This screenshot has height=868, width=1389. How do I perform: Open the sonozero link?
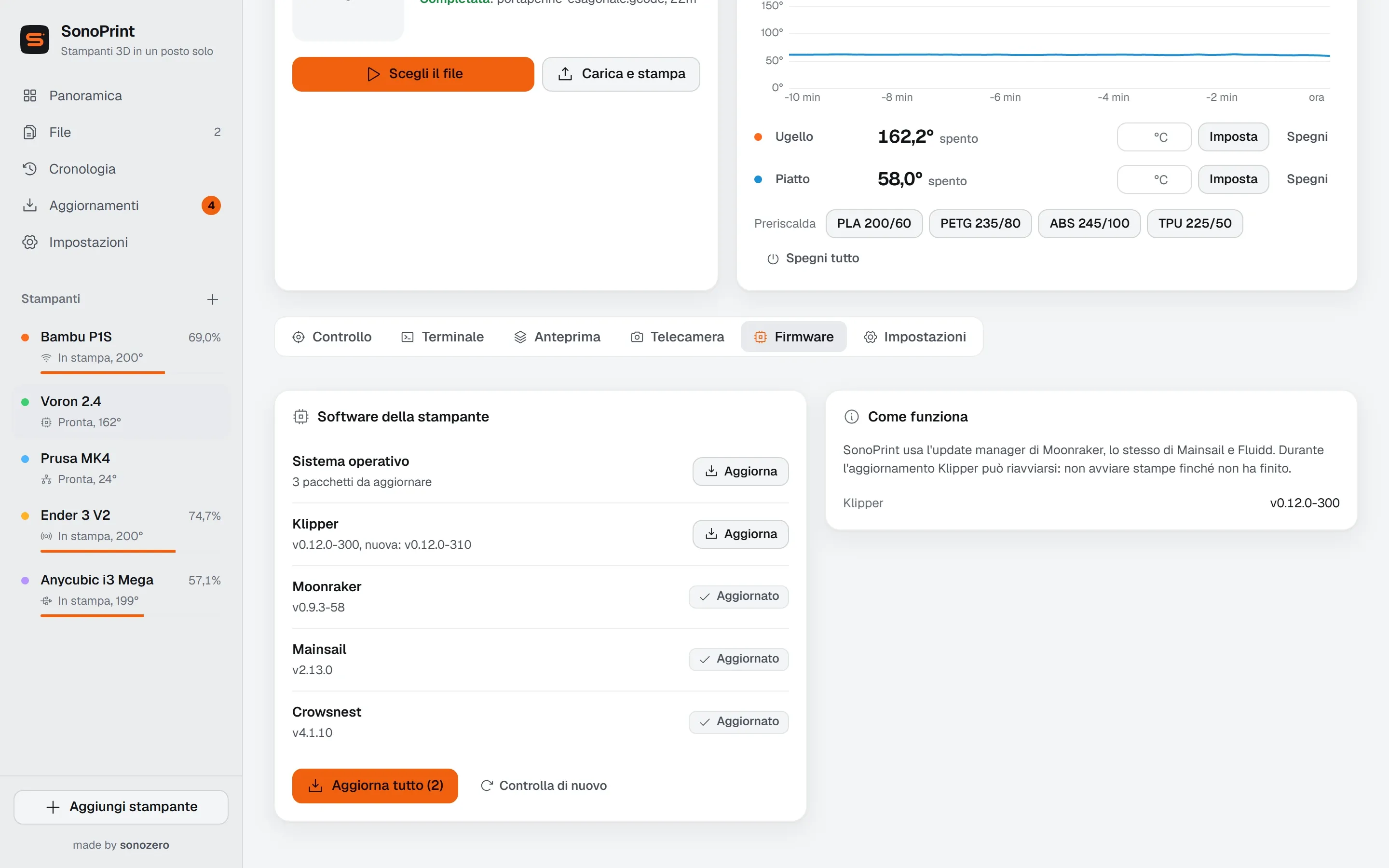click(145, 845)
